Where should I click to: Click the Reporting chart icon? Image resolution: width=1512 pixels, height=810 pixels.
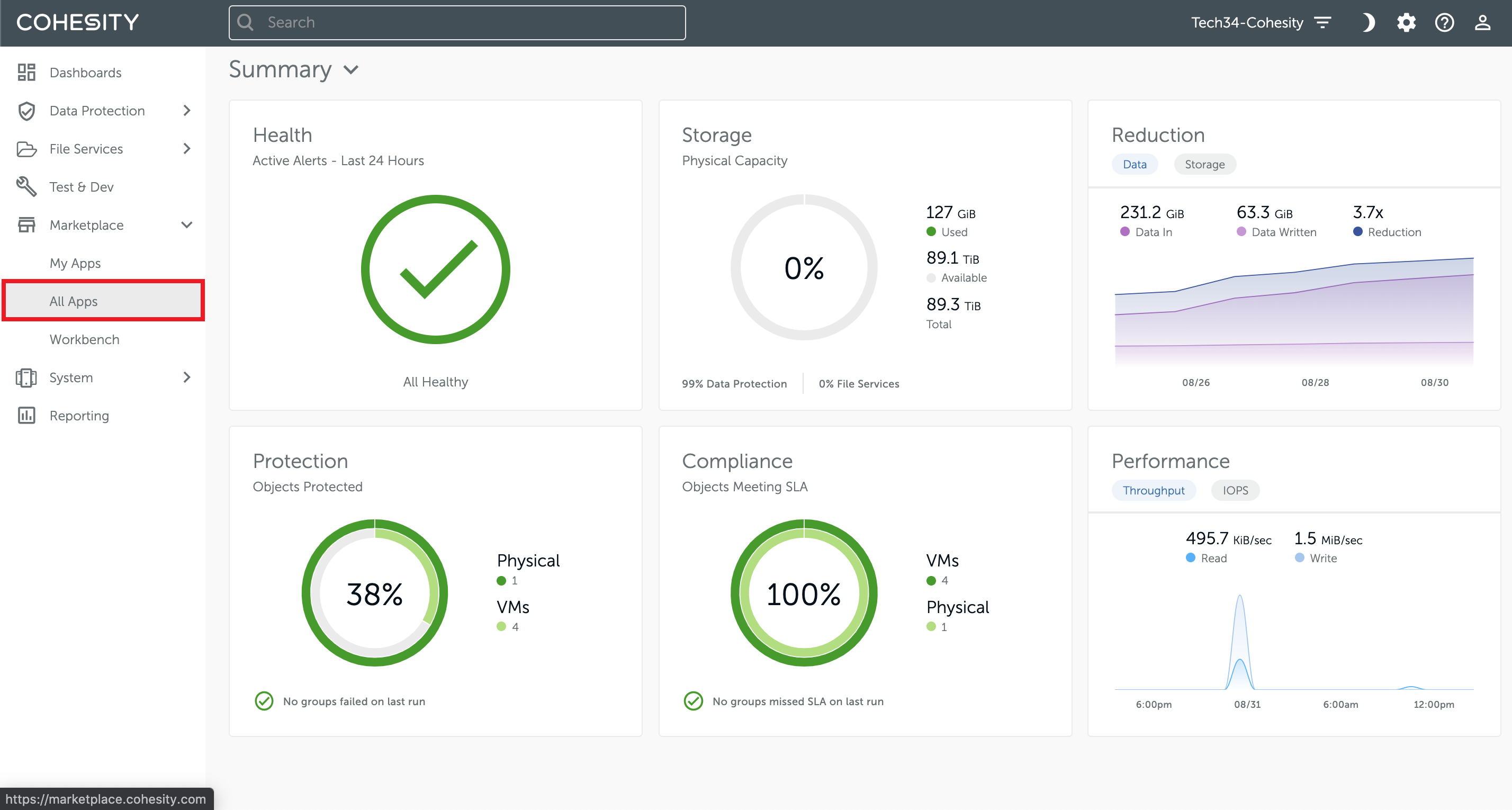click(26, 416)
